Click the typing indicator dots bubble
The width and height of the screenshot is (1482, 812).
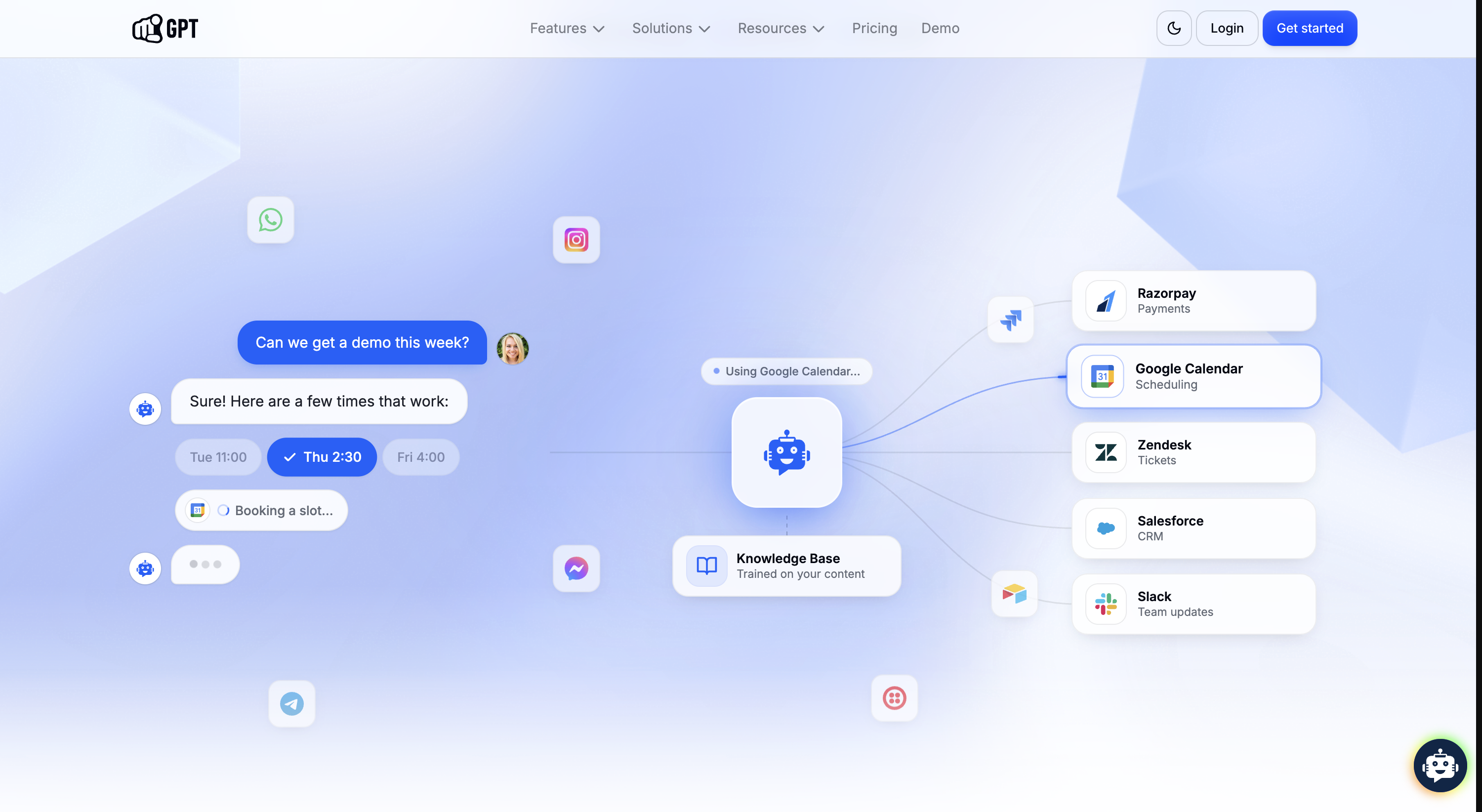tap(206, 564)
